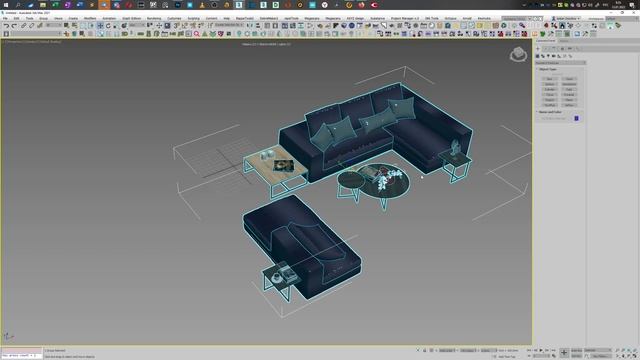The height and width of the screenshot is (360, 640).
Task: Open the Customize menu
Action: click(x=174, y=18)
